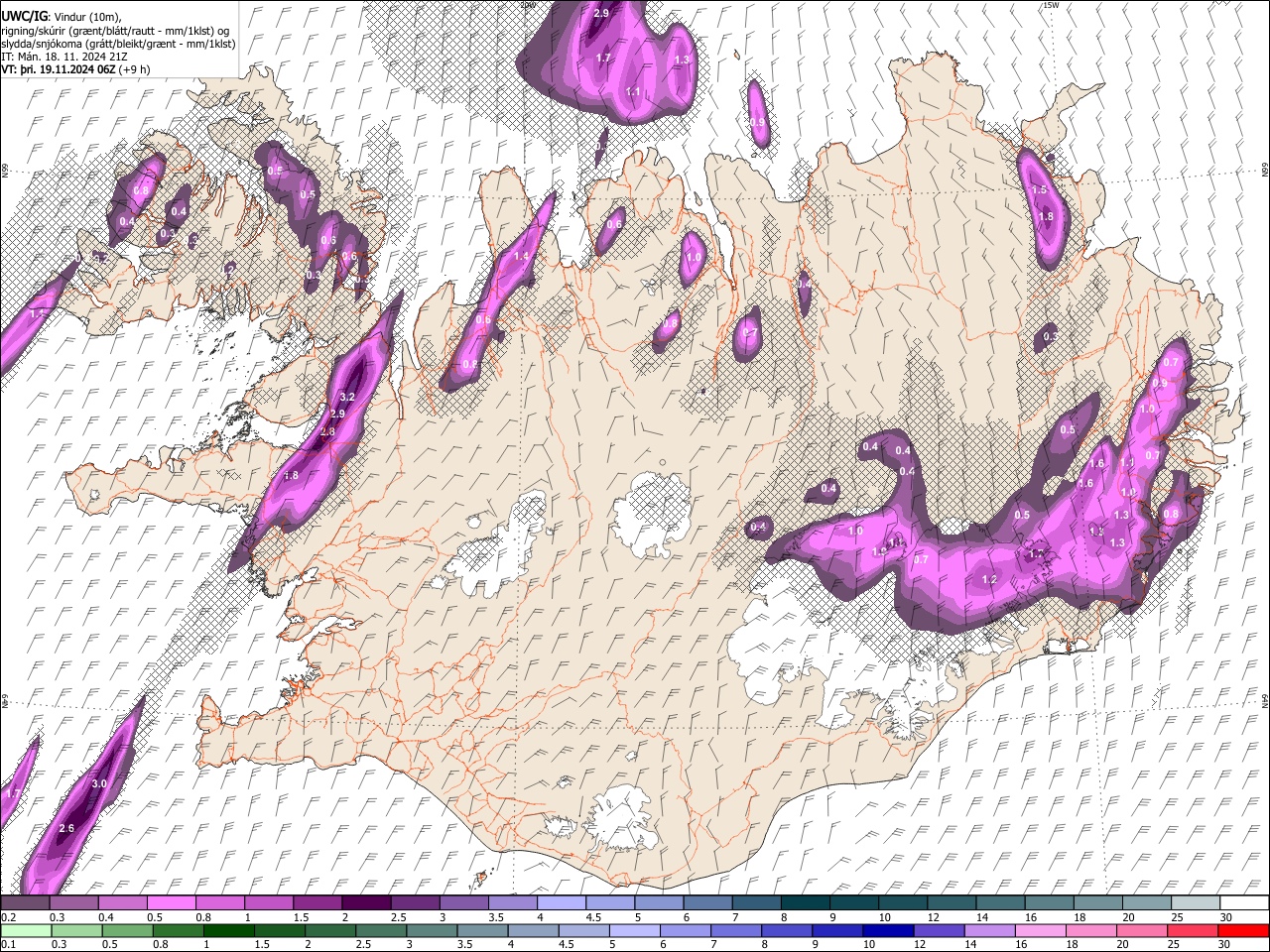This screenshot has height=952, width=1270.
Task: Click the white snow legend swatch at 30
Action: point(1244,903)
